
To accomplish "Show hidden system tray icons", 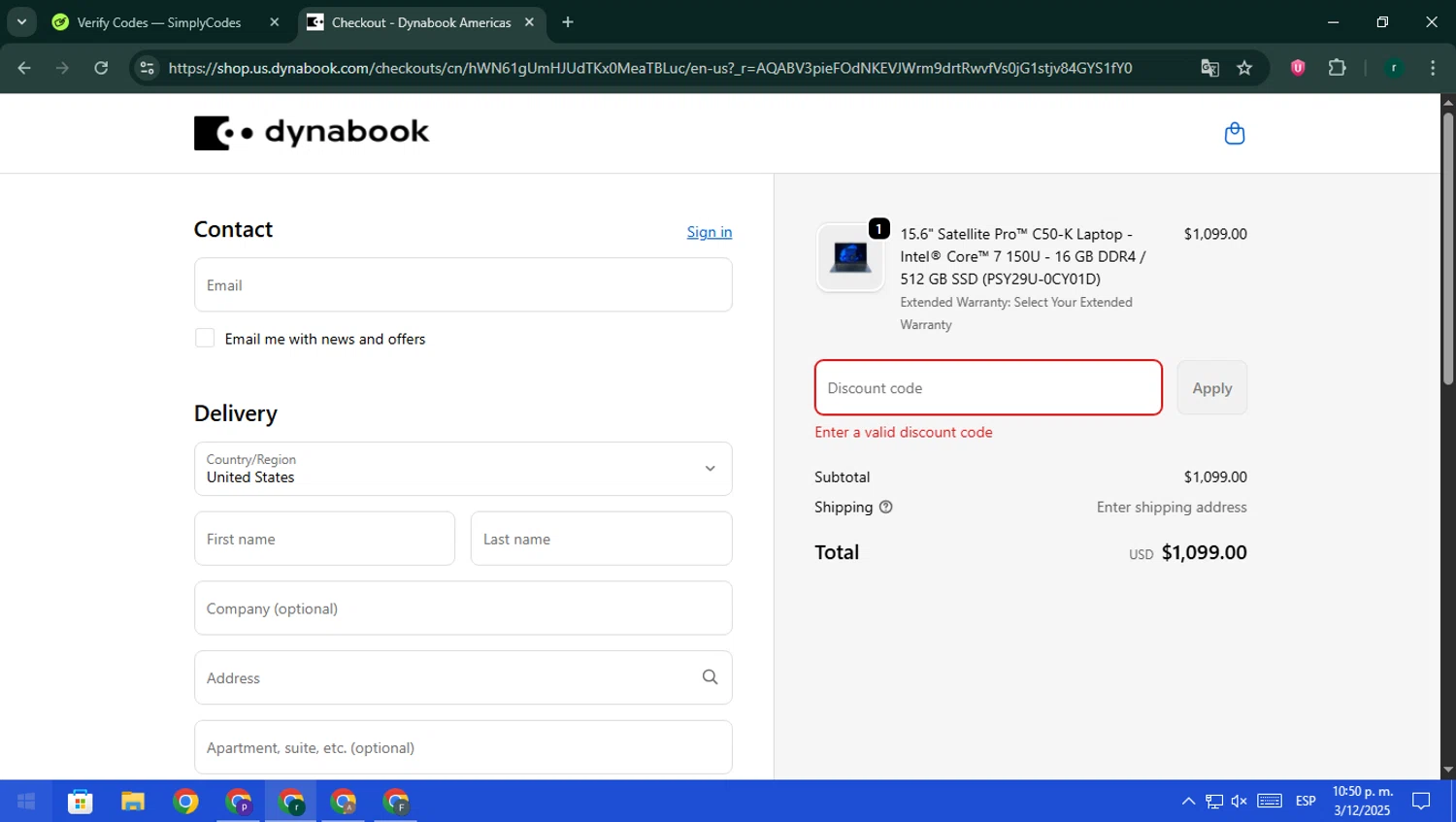I will pyautogui.click(x=1188, y=802).
